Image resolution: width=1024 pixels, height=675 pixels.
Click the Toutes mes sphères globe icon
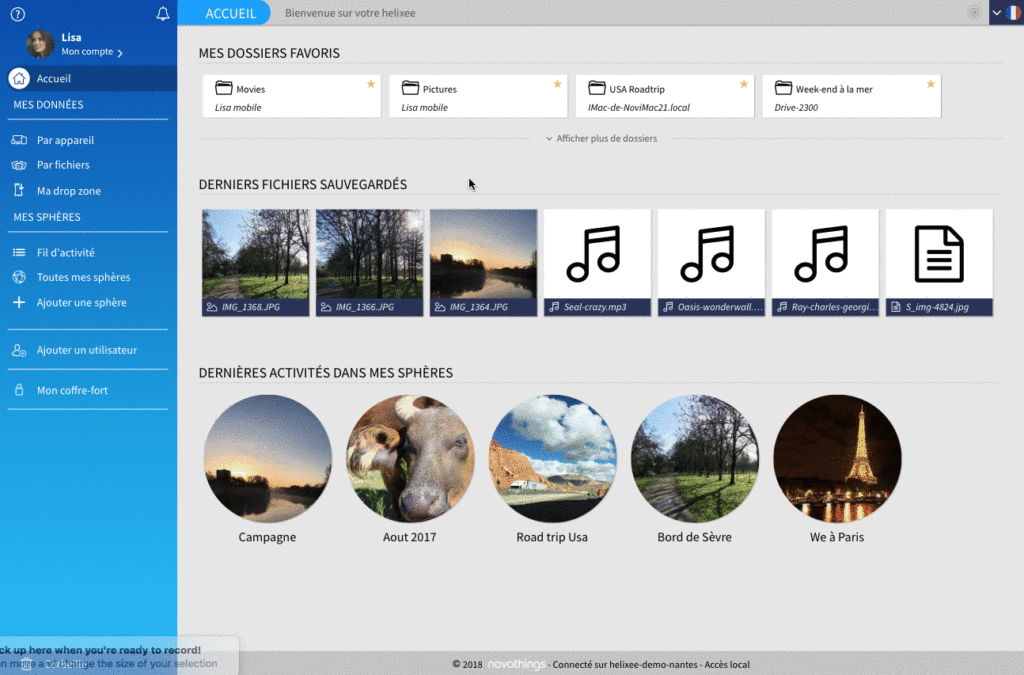[x=18, y=278]
